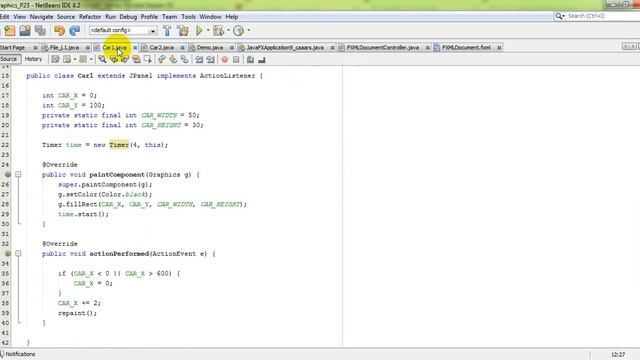Redo the last undone action
This screenshot has width=640, height=360.
(x=75, y=31)
